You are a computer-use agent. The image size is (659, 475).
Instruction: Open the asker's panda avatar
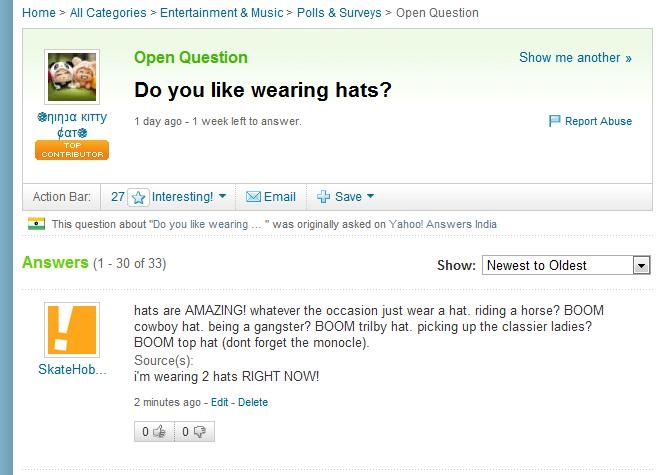pyautogui.click(x=72, y=77)
